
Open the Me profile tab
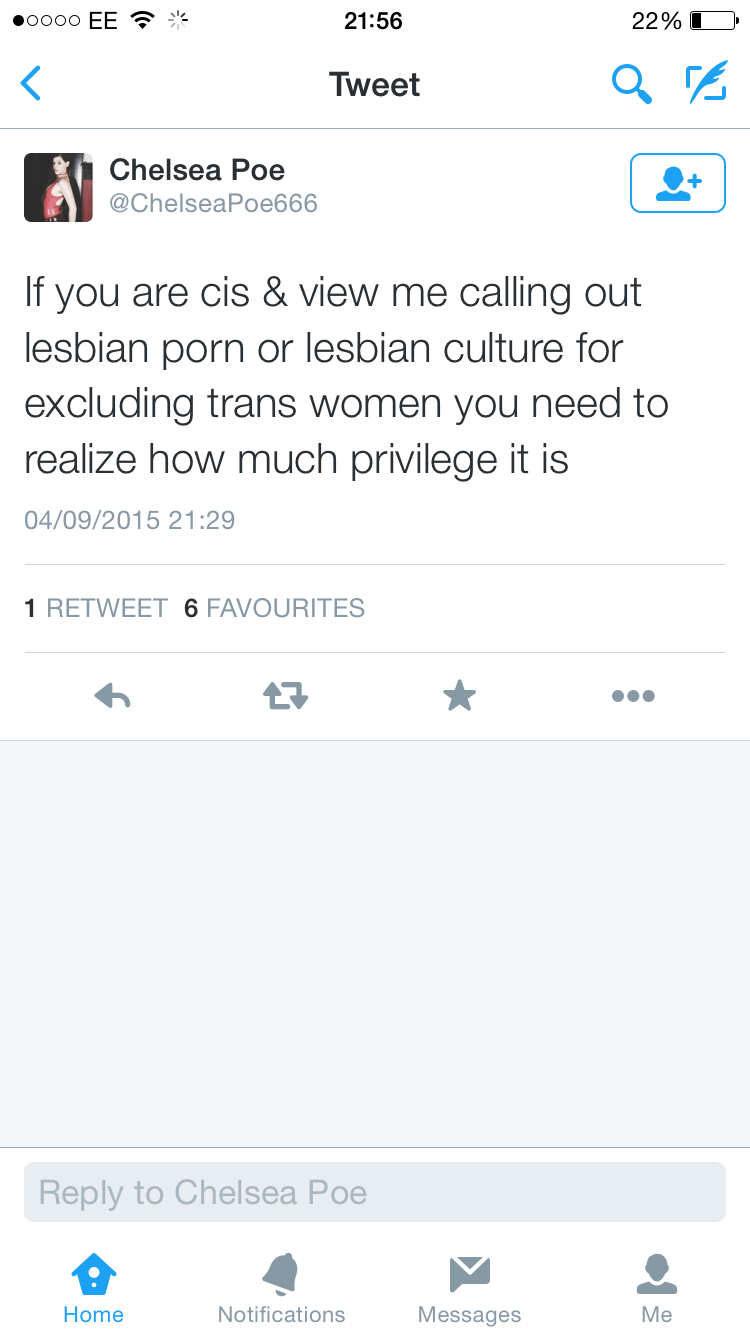coord(657,1288)
